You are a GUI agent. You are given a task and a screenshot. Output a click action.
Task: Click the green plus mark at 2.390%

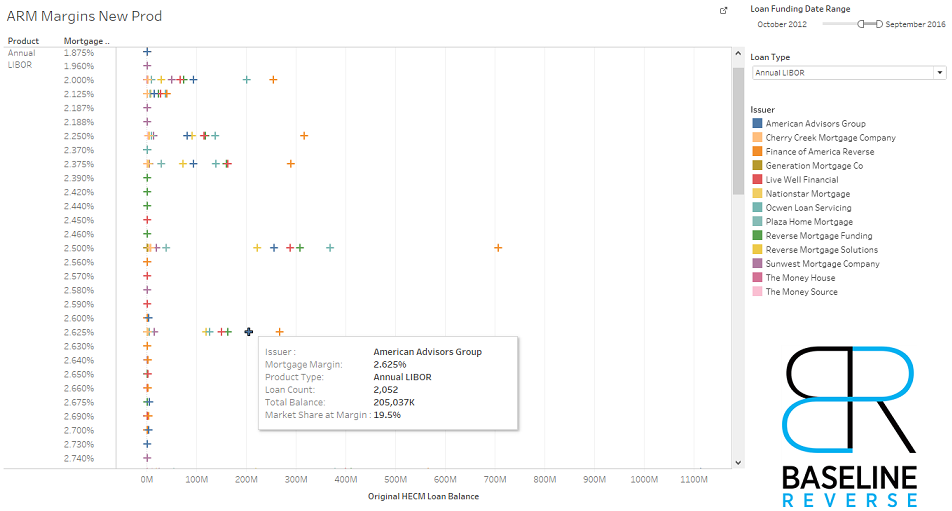coord(147,178)
